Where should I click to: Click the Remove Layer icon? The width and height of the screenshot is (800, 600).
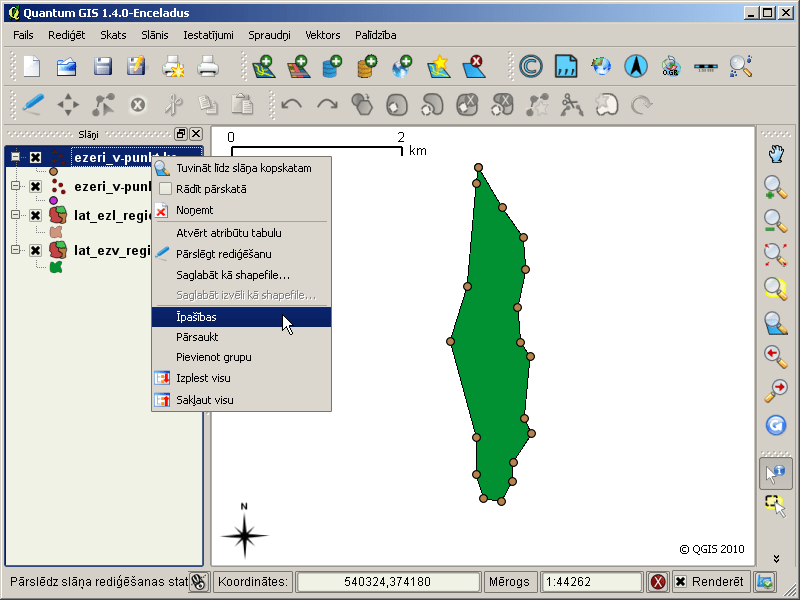point(473,67)
